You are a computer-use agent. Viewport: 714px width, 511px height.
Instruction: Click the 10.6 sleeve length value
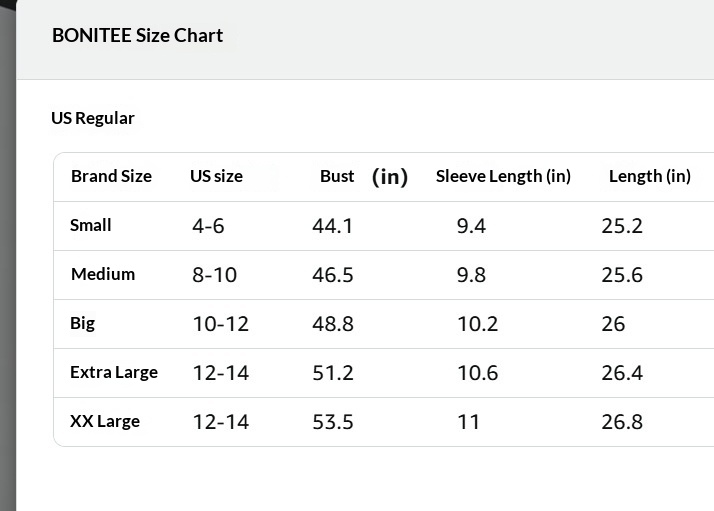pos(477,373)
